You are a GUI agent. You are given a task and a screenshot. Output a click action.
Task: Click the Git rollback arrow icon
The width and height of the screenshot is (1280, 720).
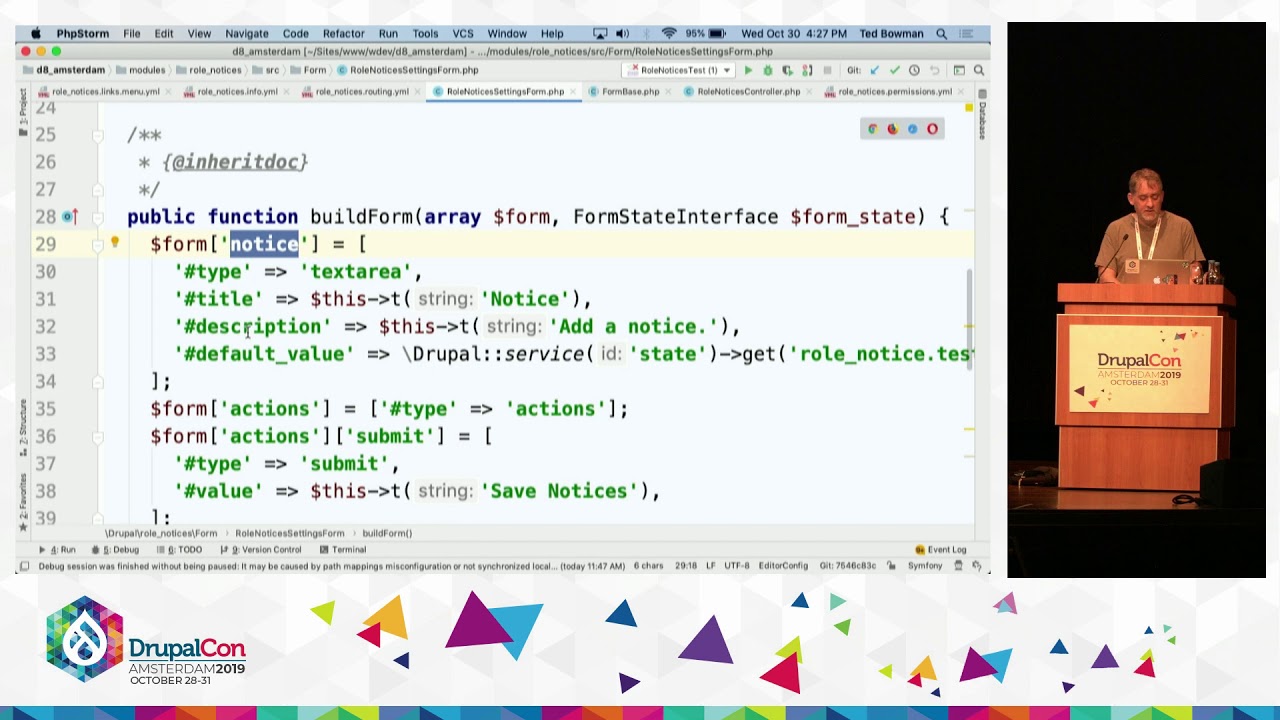click(934, 70)
